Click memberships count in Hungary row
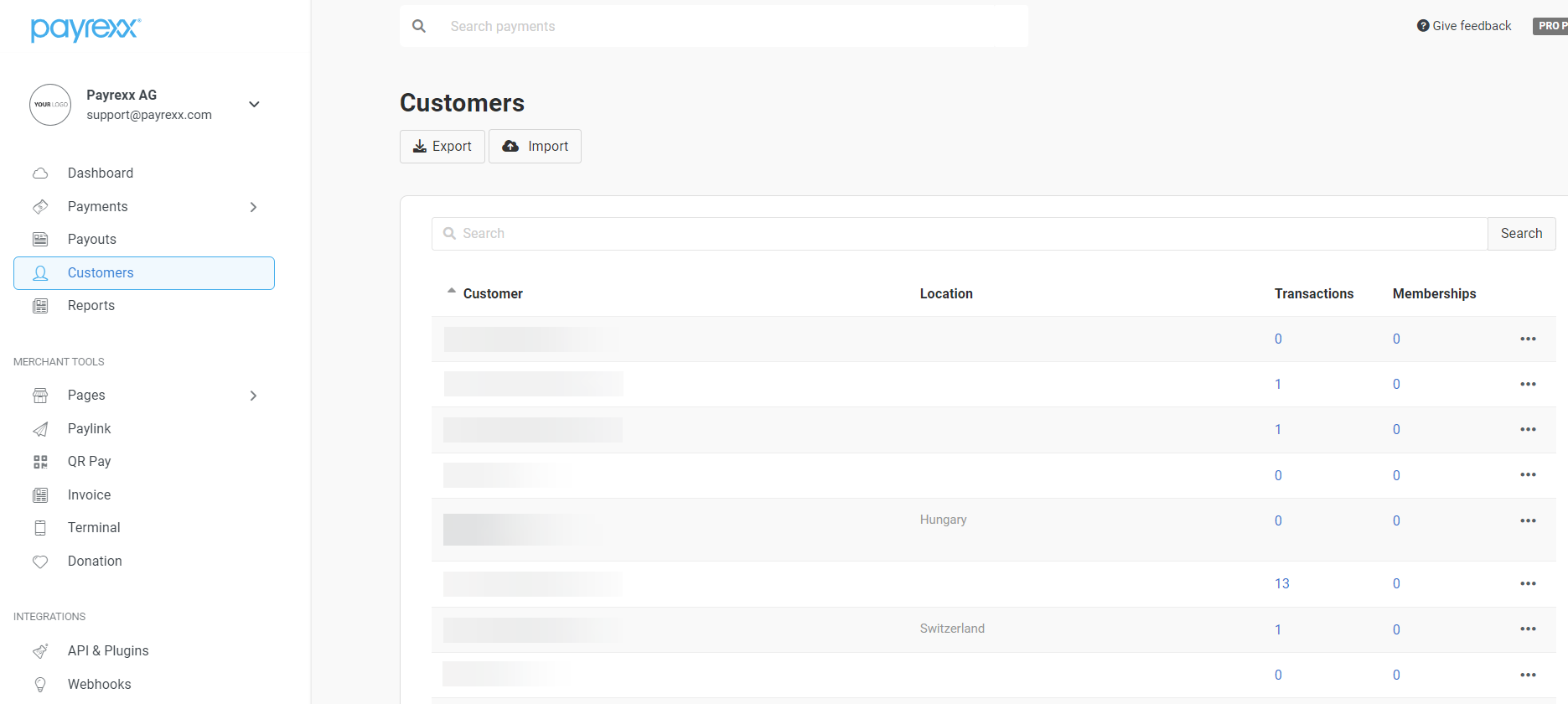 click(x=1396, y=520)
